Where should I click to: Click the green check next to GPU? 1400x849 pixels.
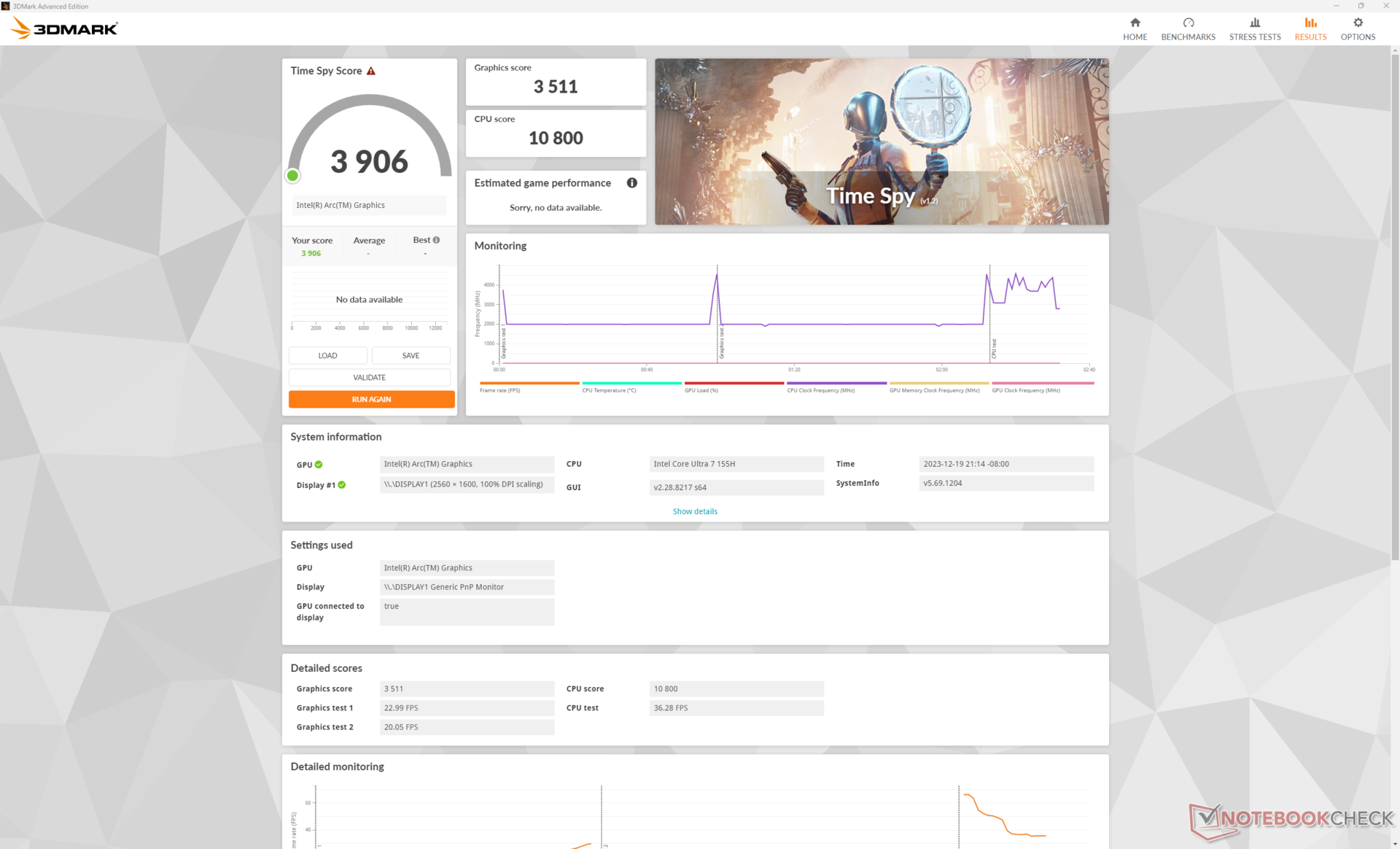(x=319, y=465)
